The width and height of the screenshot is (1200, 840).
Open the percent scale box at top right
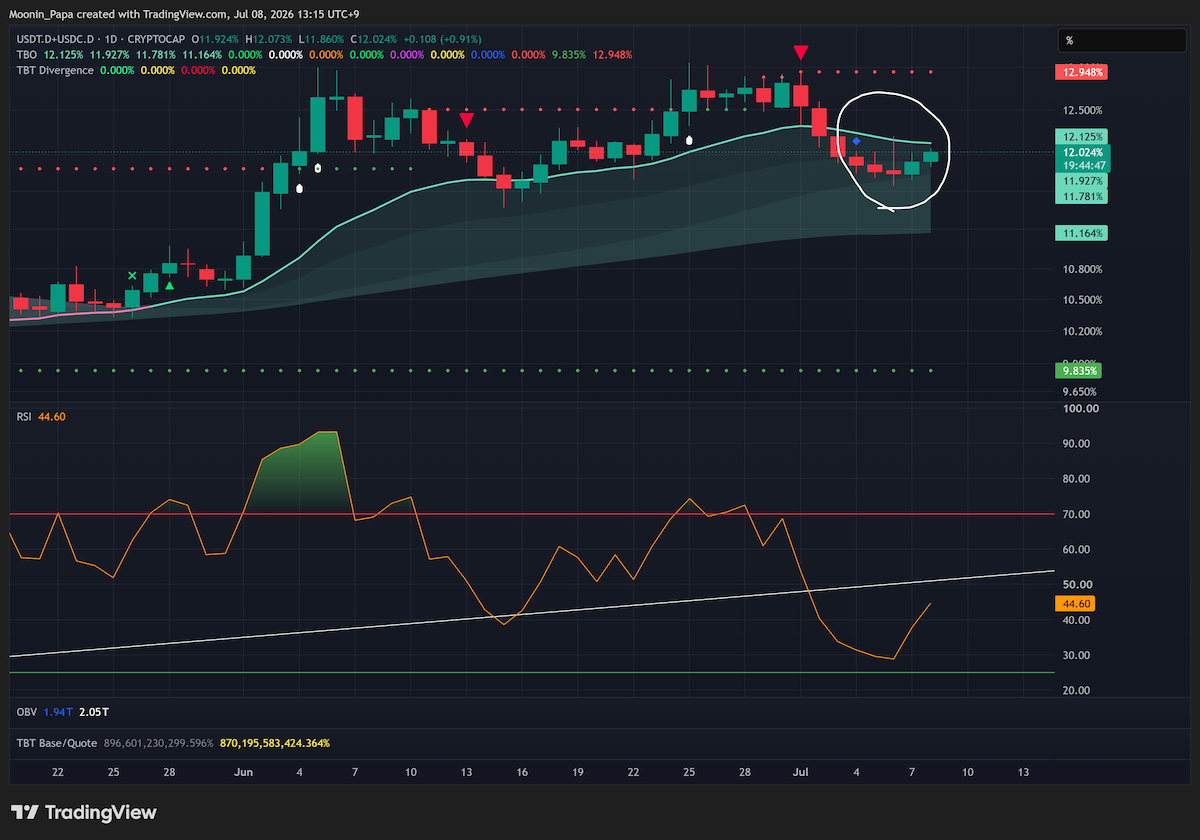(x=1124, y=40)
